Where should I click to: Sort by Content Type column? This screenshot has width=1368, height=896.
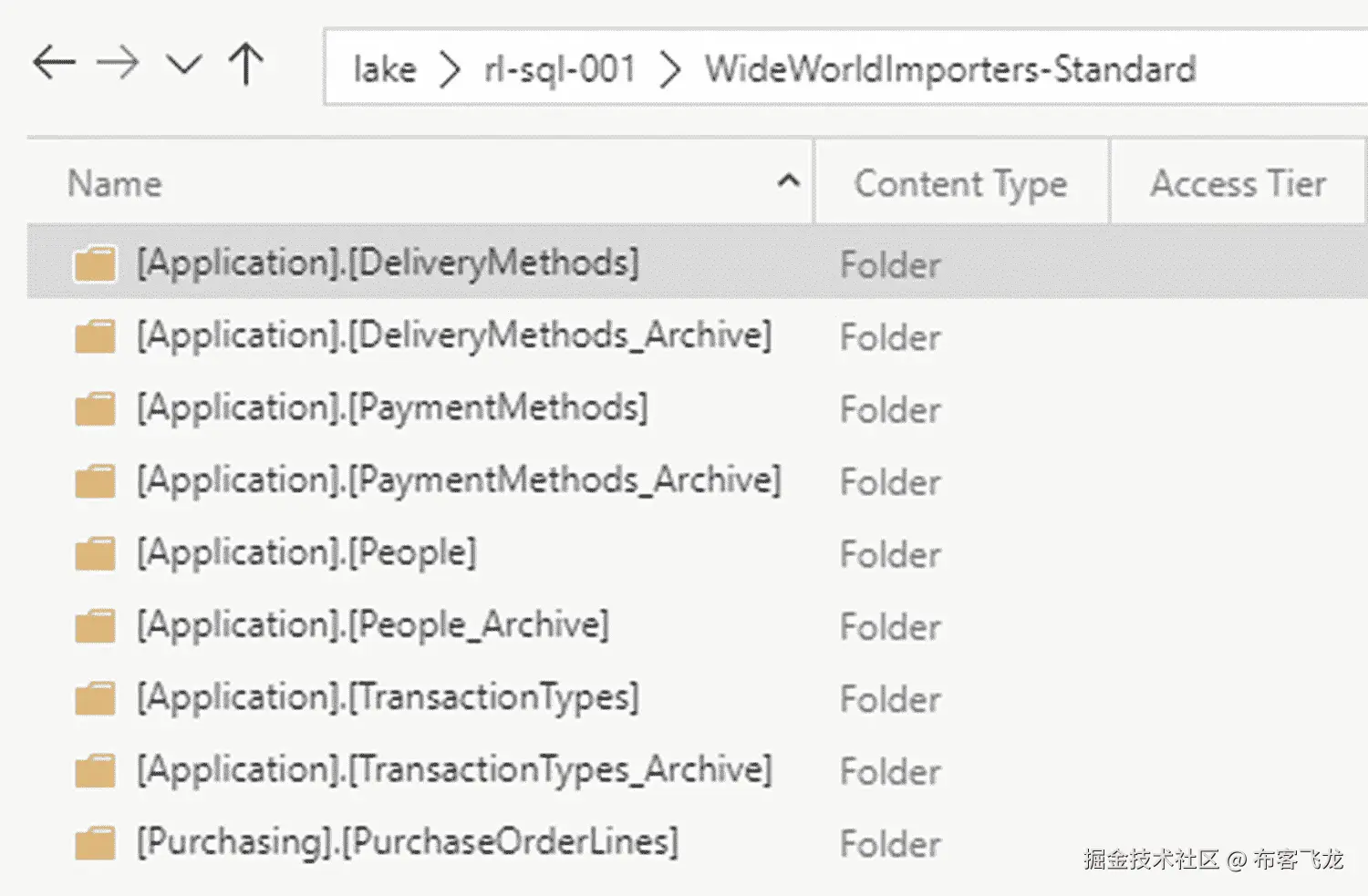point(960,183)
